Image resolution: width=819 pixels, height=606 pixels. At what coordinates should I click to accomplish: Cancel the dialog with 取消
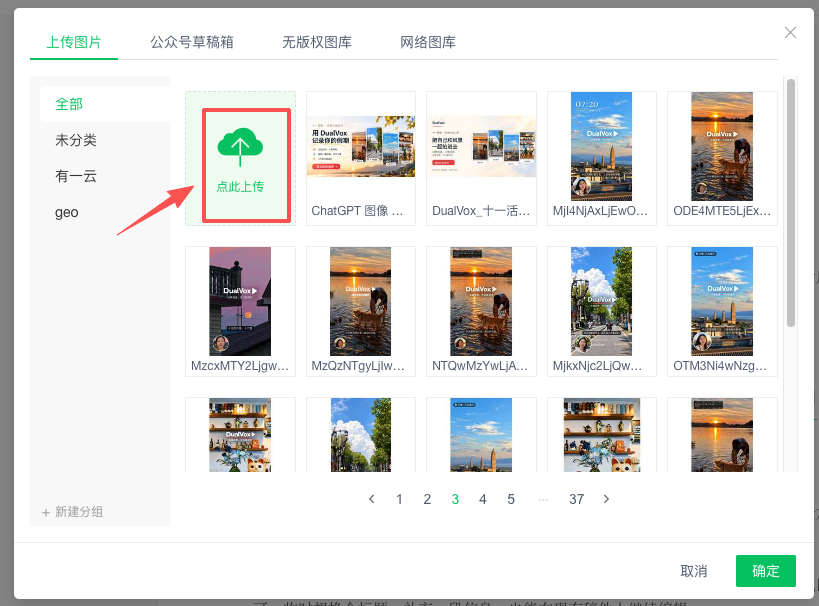point(694,571)
